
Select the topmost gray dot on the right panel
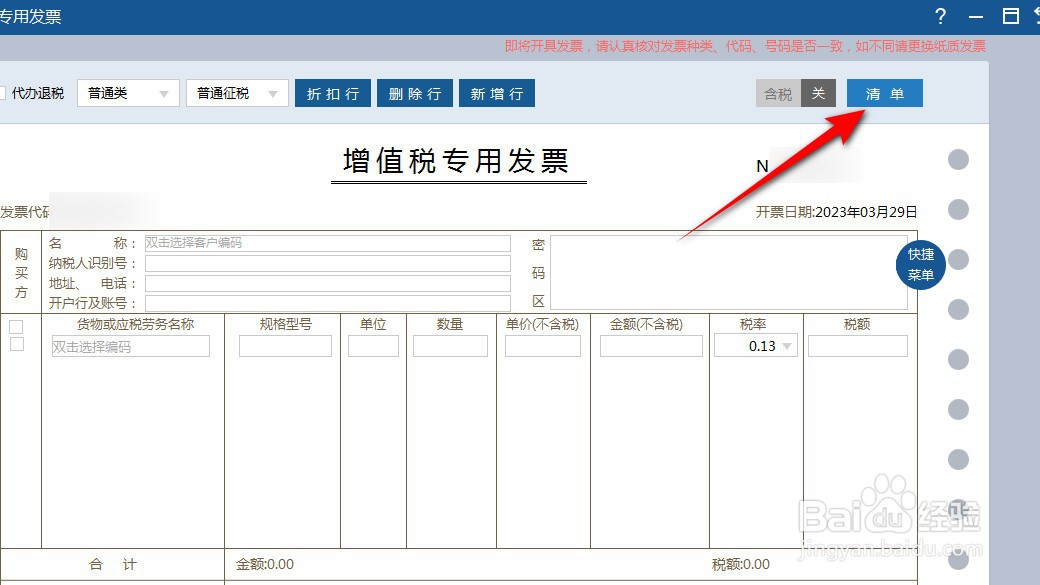point(958,158)
